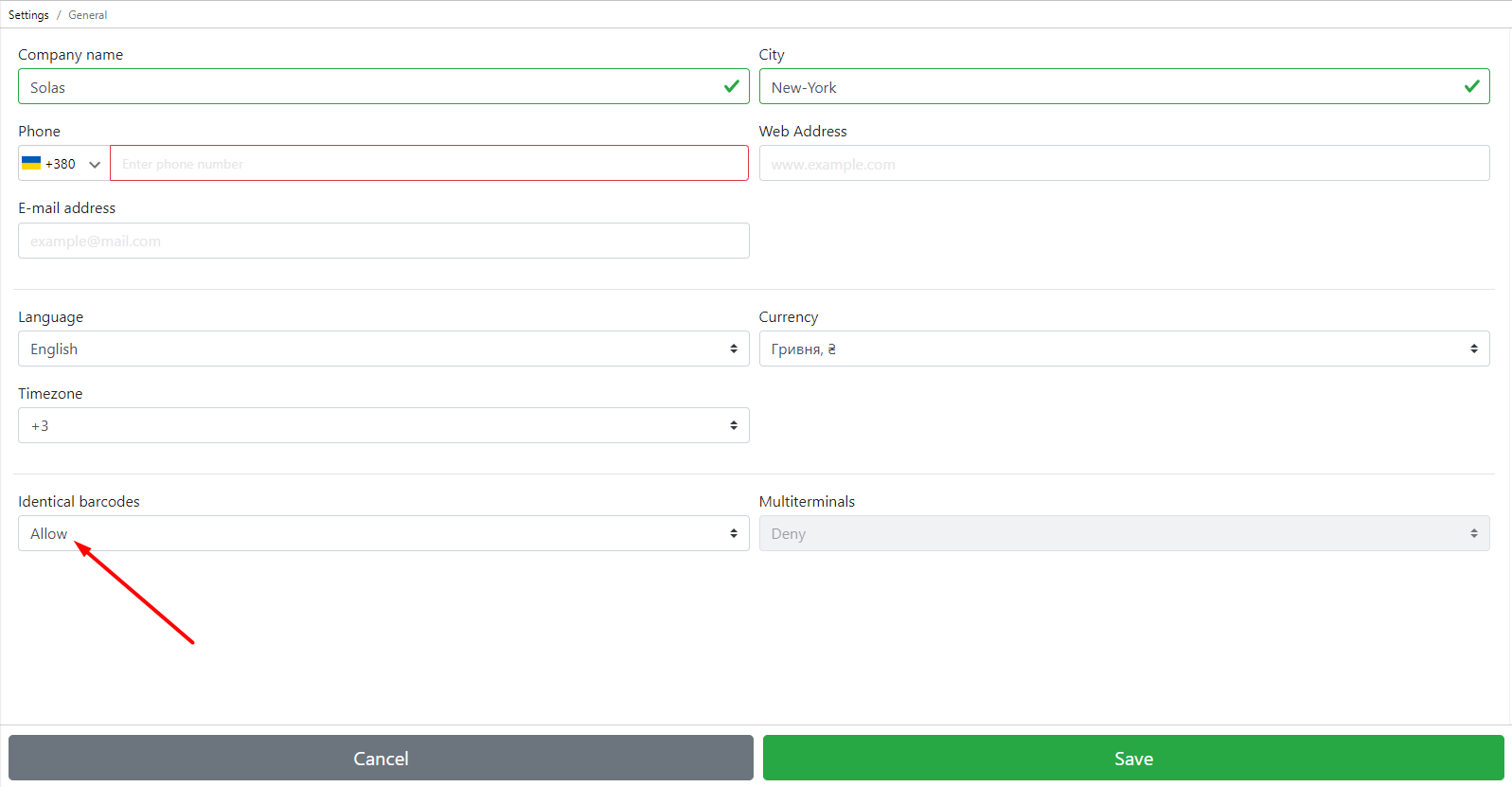Focus the Company name field containing Solas
This screenshot has width=1512, height=787.
coord(369,87)
